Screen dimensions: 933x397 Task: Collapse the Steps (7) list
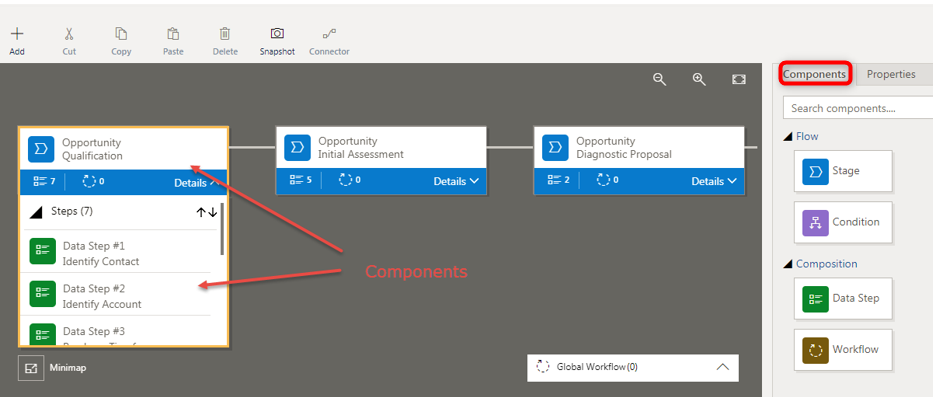point(36,212)
